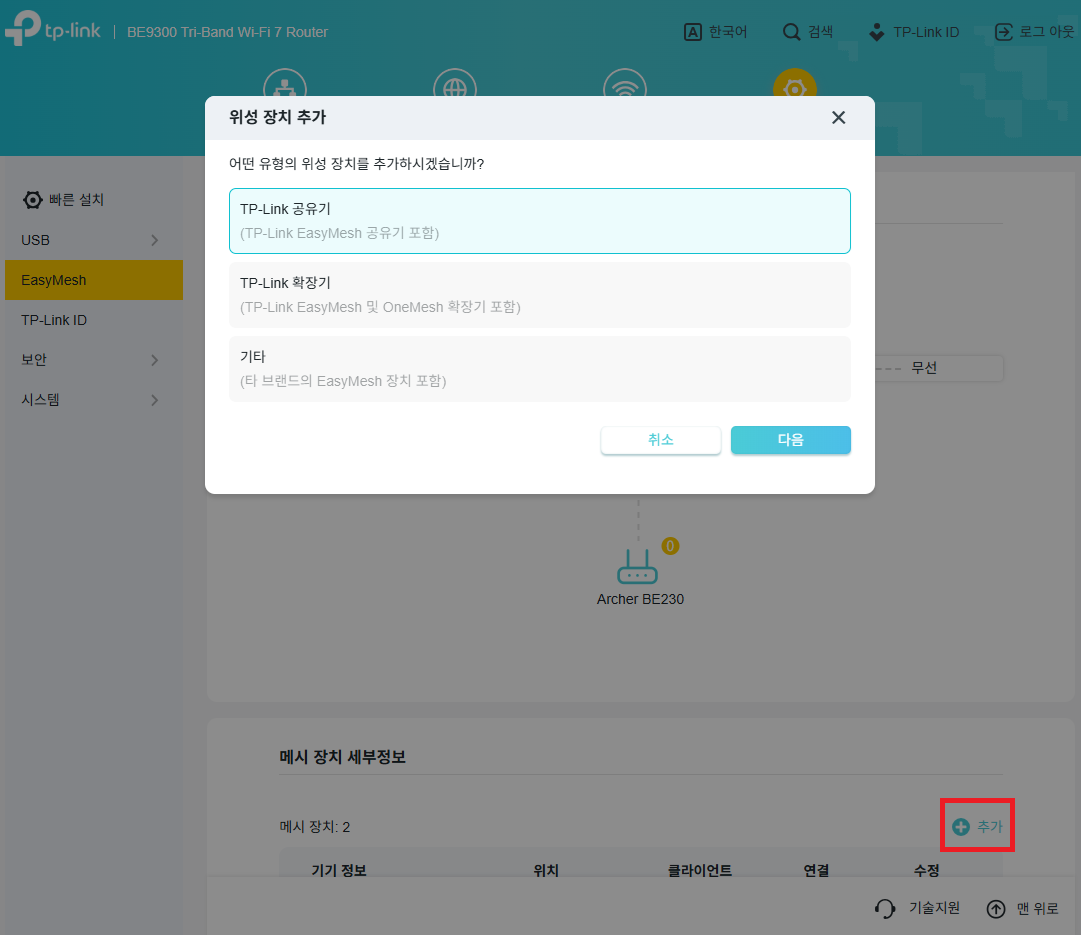Select the TP-Link 공유기 option

coord(540,221)
